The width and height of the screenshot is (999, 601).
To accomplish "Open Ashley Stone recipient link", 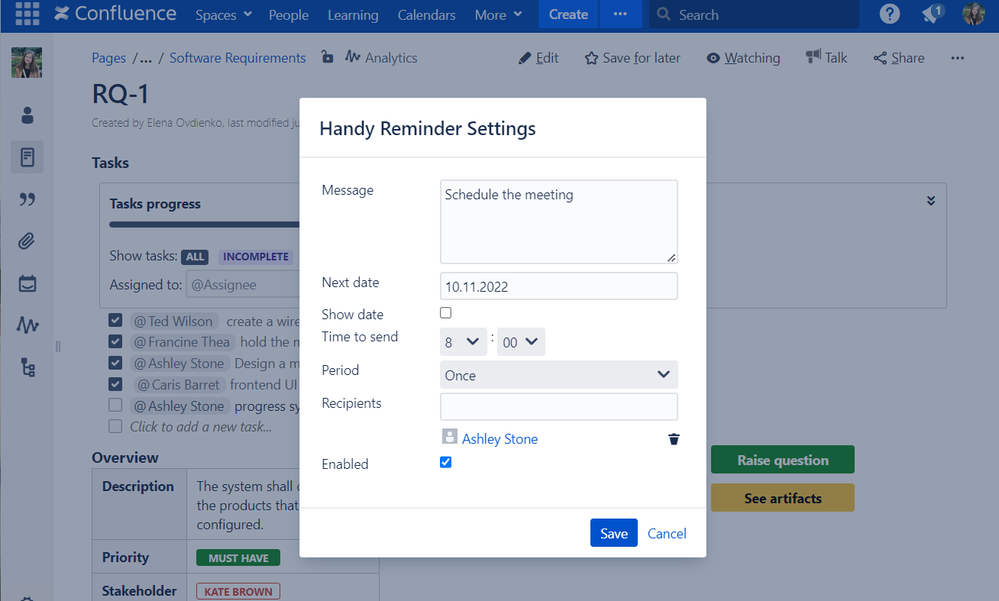I will click(500, 439).
